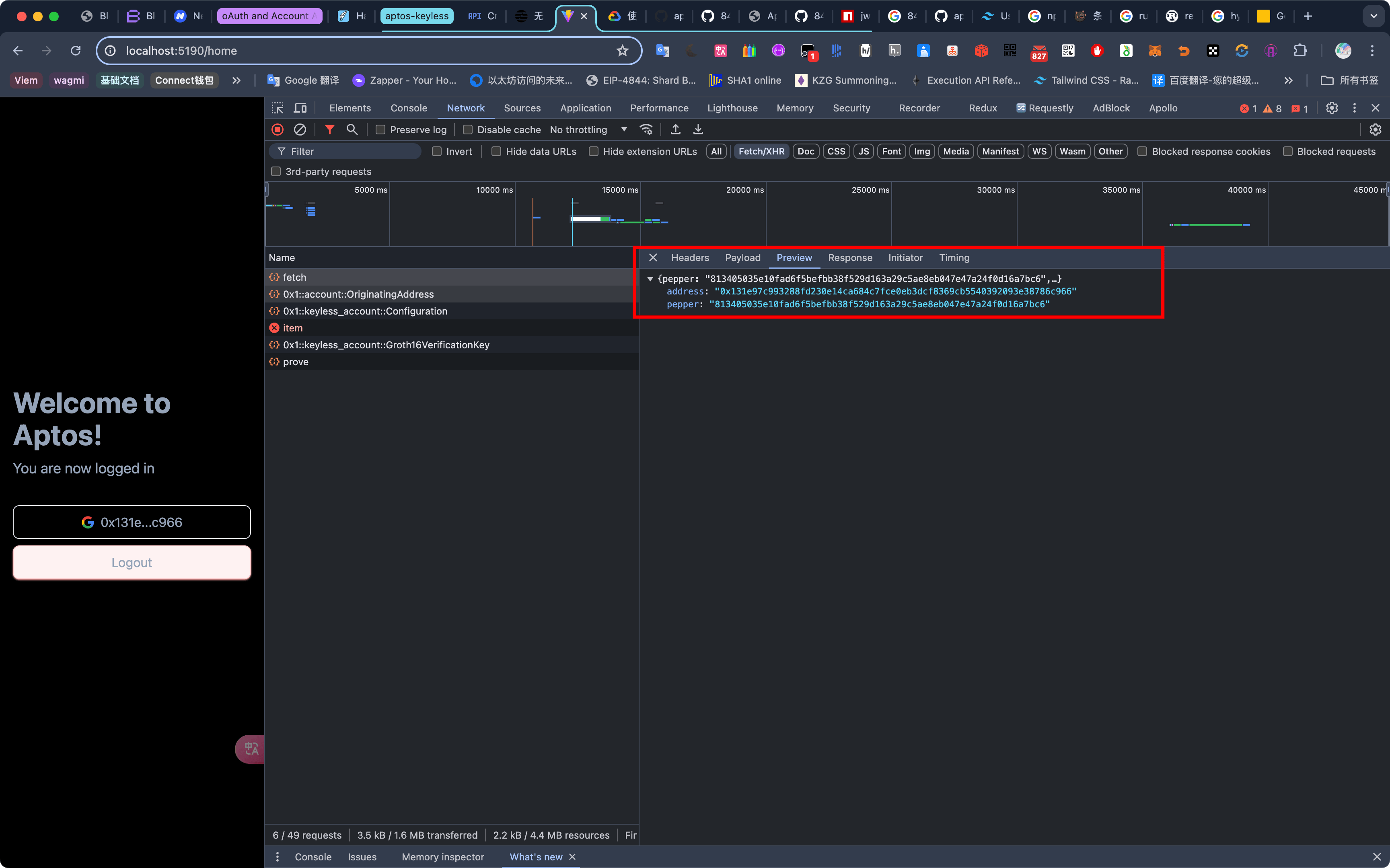The height and width of the screenshot is (868, 1390).
Task: Open the Application panel tab
Action: 585,108
